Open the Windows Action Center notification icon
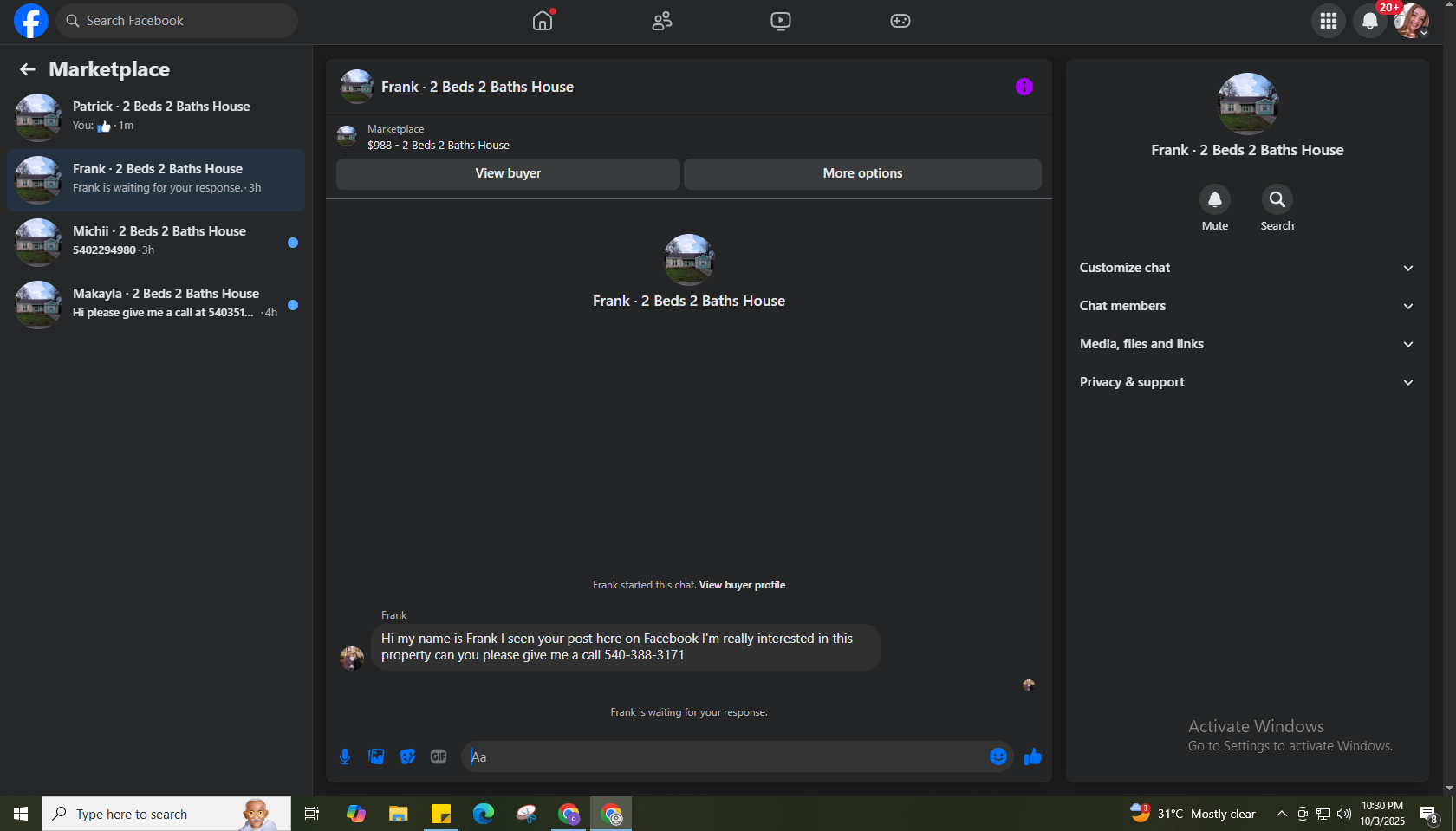1456x831 pixels. click(1429, 814)
